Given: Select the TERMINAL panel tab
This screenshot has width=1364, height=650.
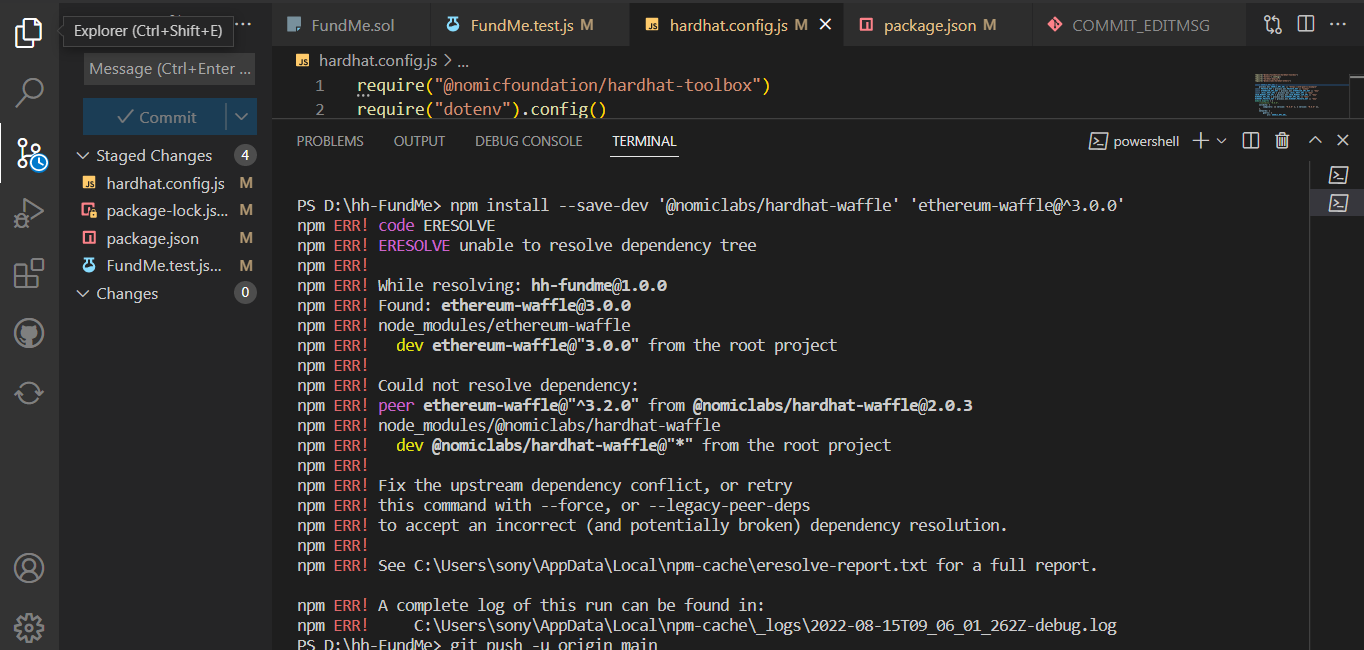Looking at the screenshot, I should click(644, 141).
